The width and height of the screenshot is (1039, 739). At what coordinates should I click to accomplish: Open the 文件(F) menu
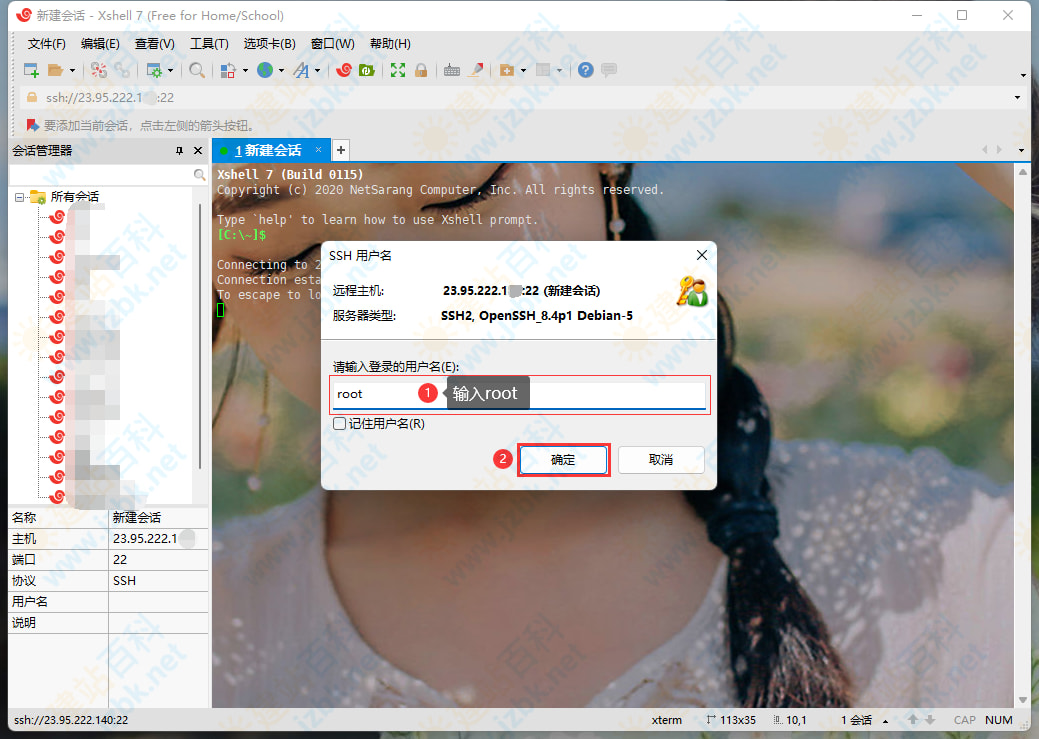click(46, 44)
